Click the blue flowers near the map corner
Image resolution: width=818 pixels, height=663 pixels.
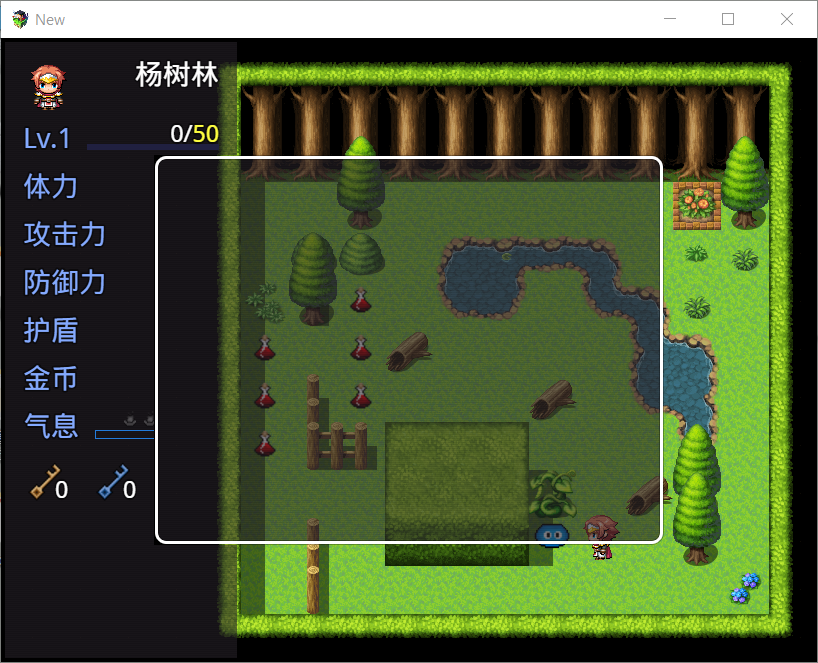[x=745, y=587]
